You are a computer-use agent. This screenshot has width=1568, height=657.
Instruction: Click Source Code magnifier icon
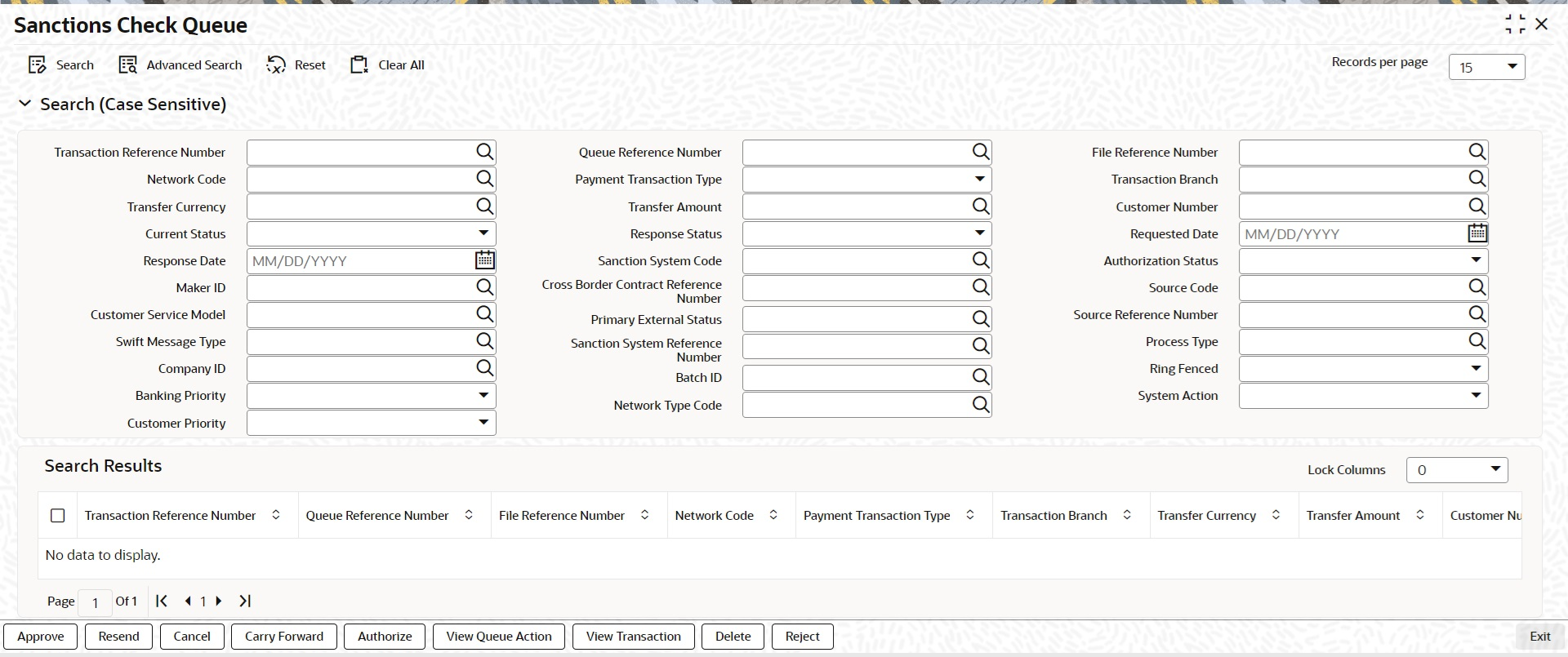pos(1477,287)
